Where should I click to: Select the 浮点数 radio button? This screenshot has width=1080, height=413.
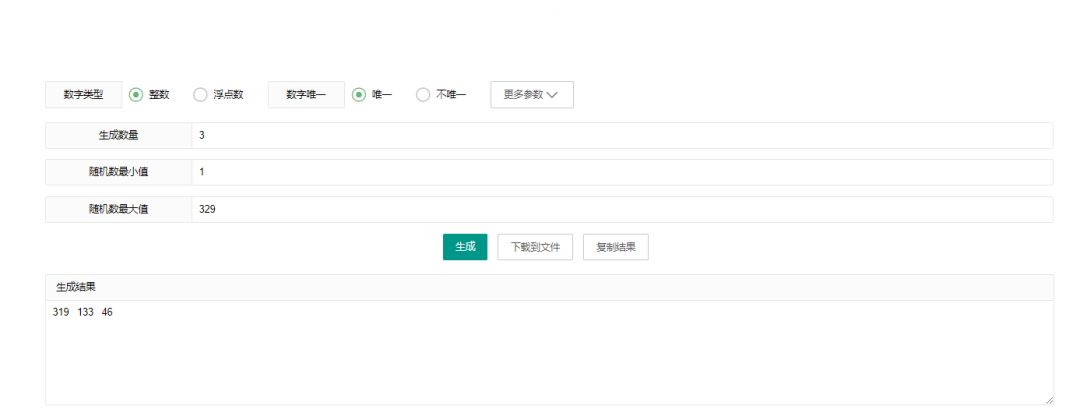(x=200, y=95)
